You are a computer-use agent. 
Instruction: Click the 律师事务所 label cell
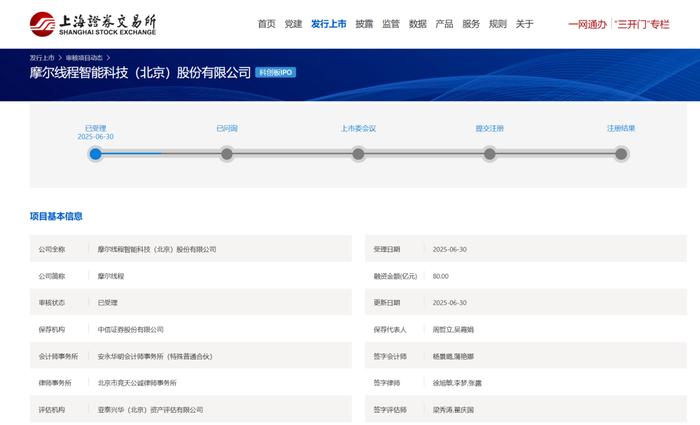pos(55,383)
